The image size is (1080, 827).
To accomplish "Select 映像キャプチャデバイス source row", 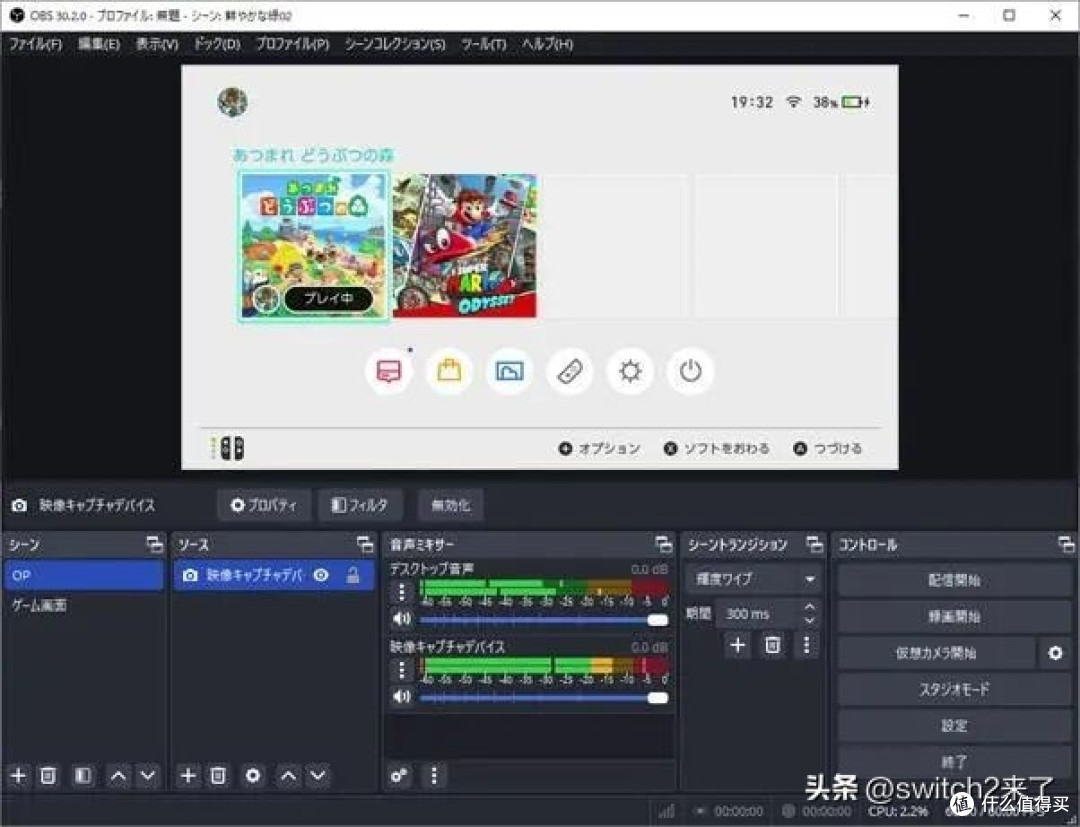I will pyautogui.click(x=273, y=575).
